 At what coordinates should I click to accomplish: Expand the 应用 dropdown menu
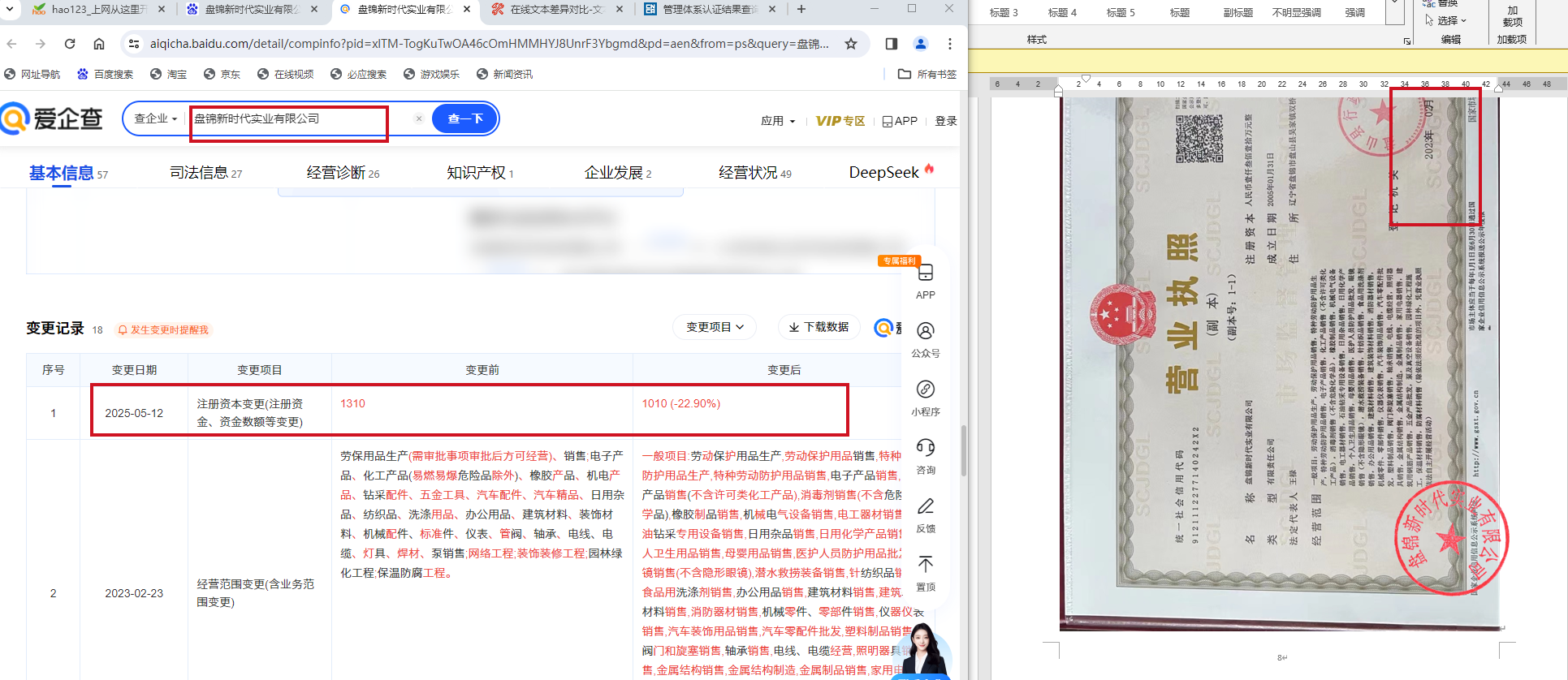778,121
